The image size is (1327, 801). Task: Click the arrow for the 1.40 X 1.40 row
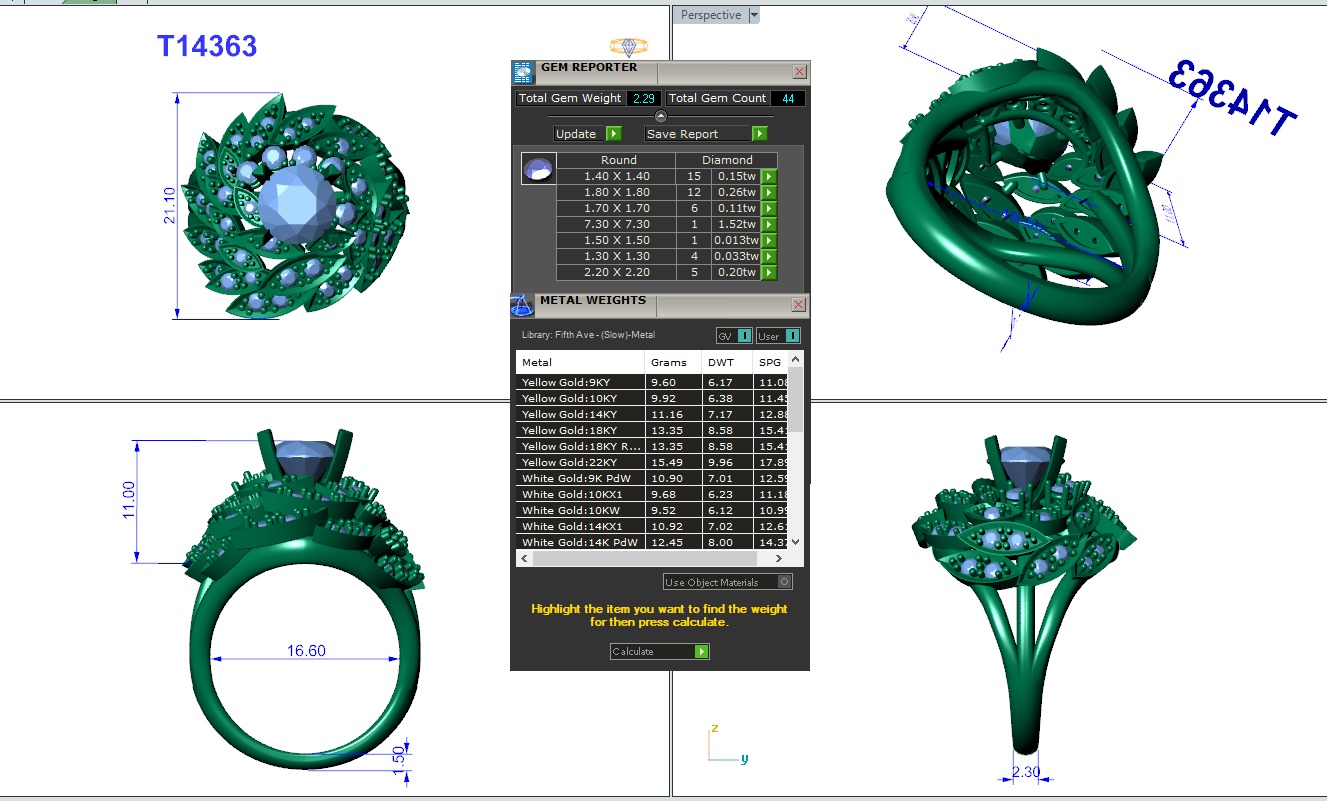768,177
